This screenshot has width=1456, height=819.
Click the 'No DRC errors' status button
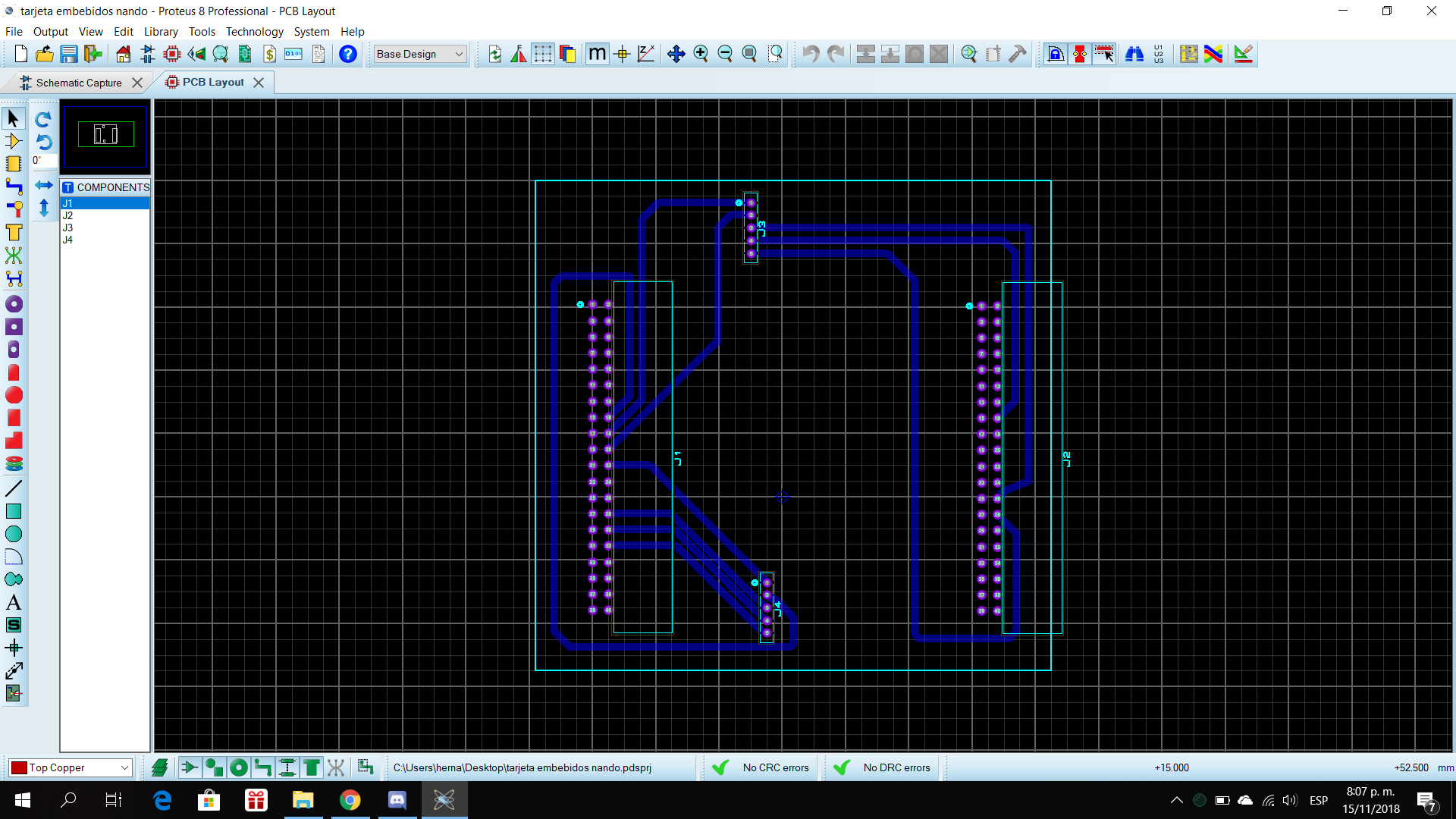pyautogui.click(x=896, y=767)
